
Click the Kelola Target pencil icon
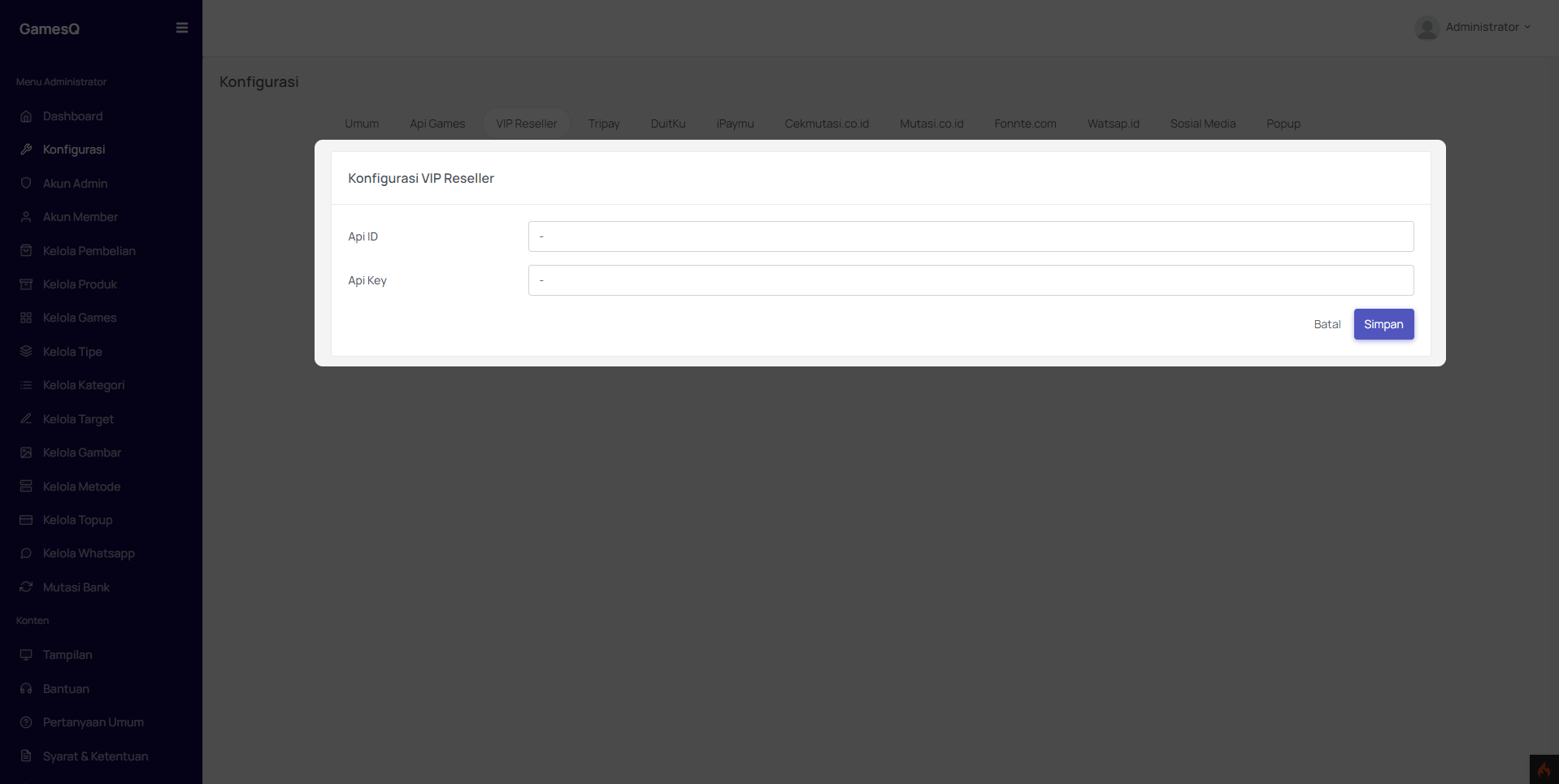26,419
